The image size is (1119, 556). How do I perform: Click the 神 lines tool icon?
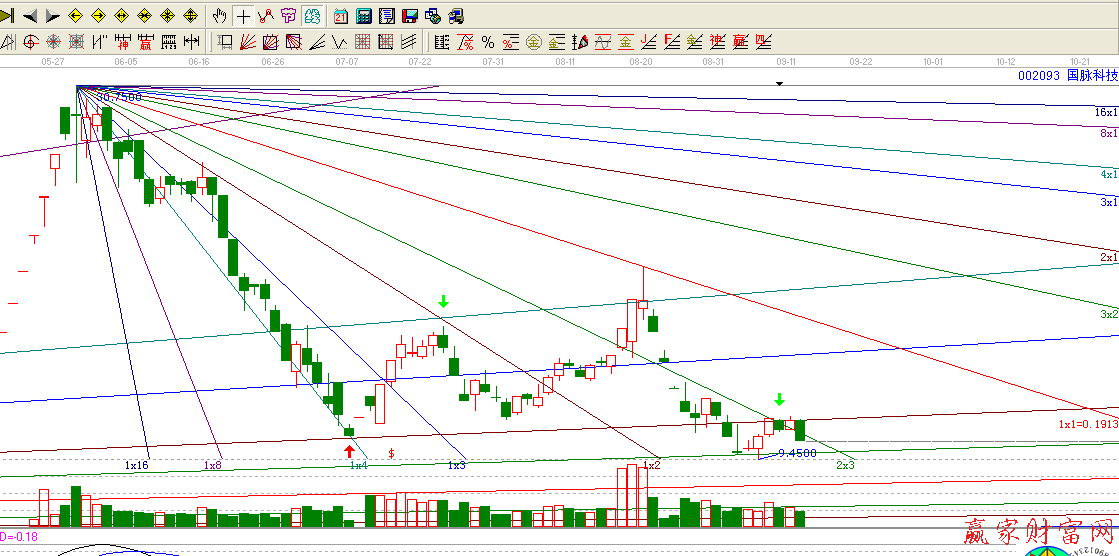(717, 42)
